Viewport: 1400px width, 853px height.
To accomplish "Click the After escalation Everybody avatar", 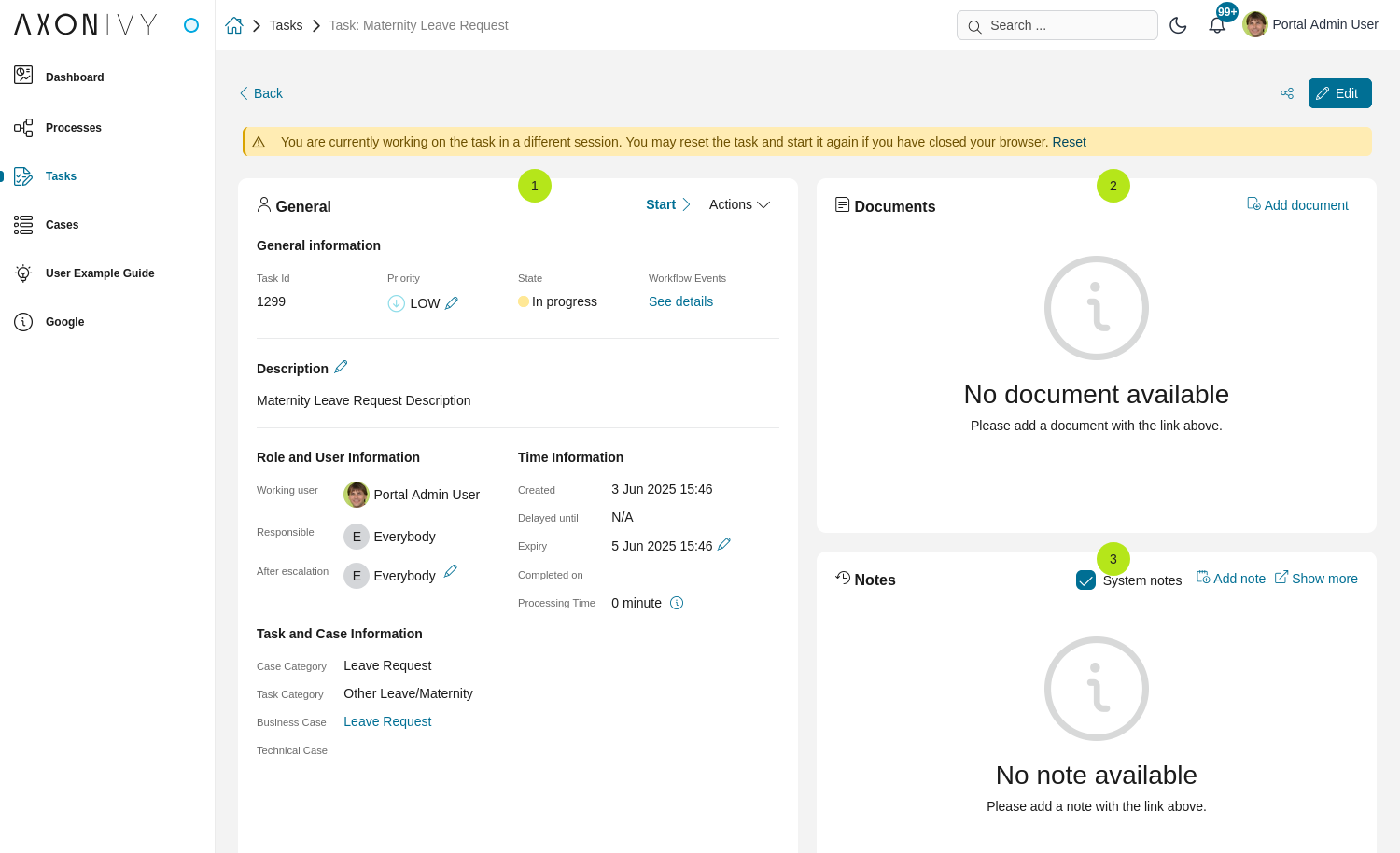I will click(x=357, y=576).
